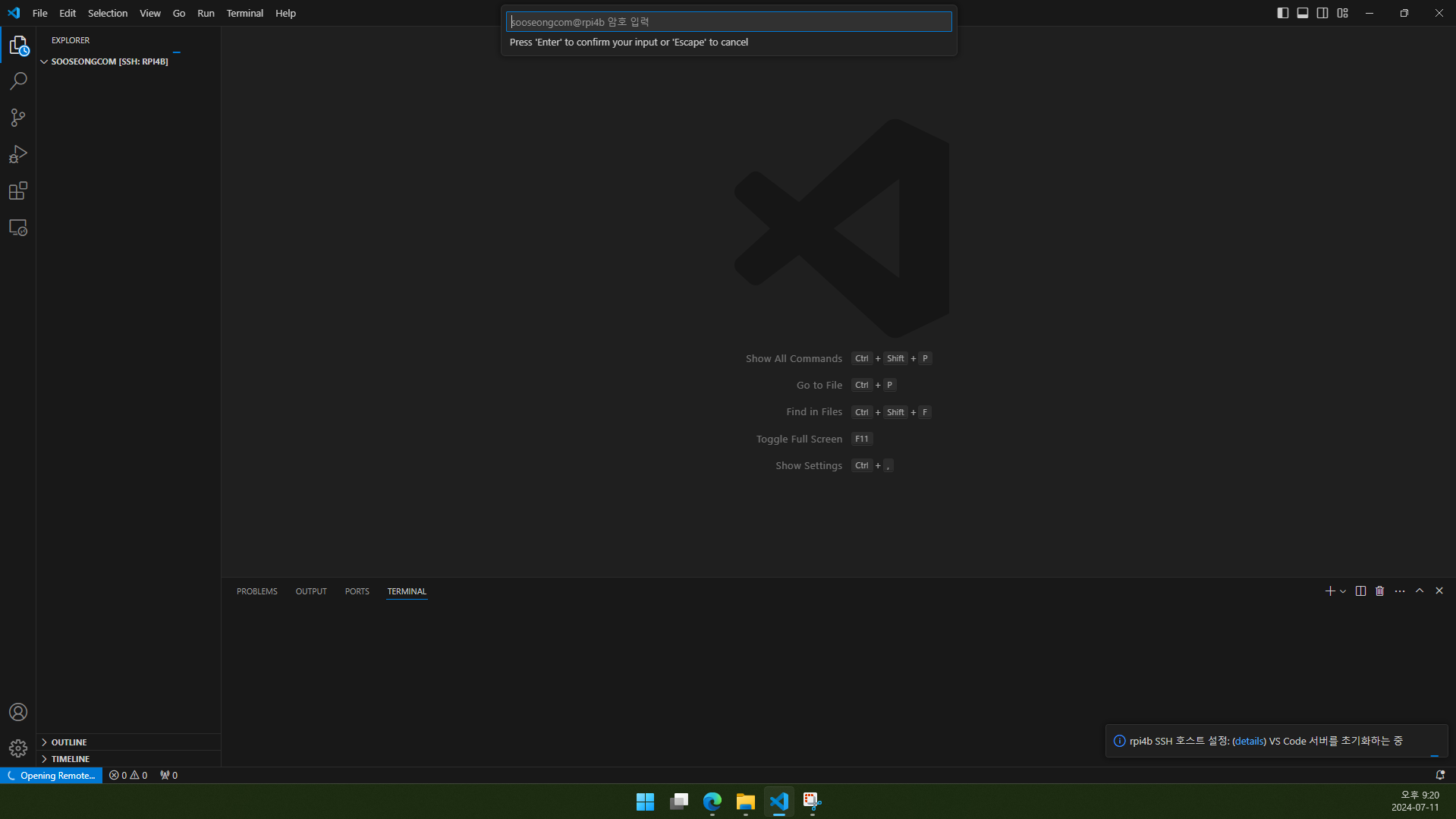Open notifications bell in status bar
1456x819 pixels.
coord(1440,776)
